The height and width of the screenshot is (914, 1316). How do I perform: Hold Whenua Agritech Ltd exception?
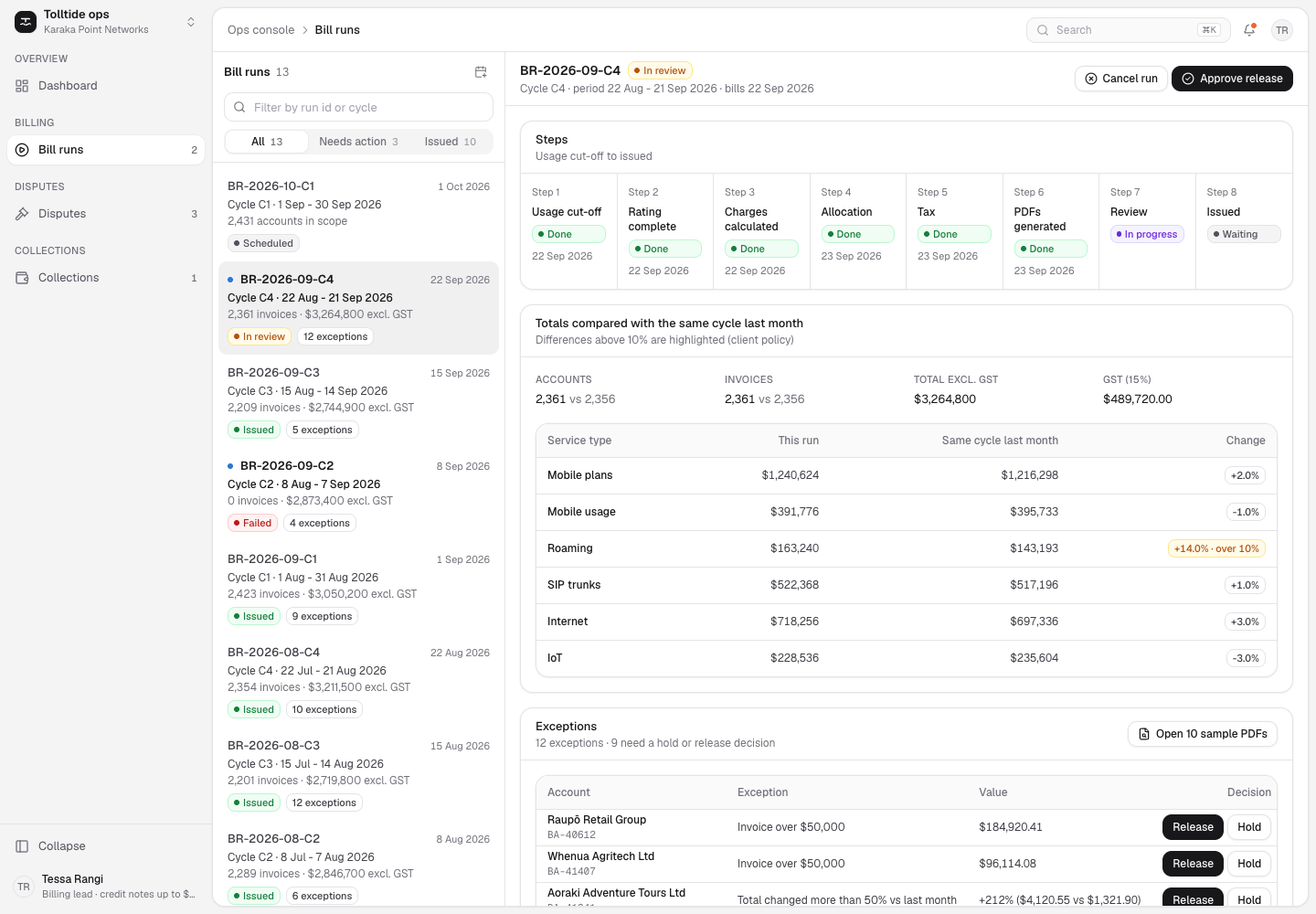1249,864
